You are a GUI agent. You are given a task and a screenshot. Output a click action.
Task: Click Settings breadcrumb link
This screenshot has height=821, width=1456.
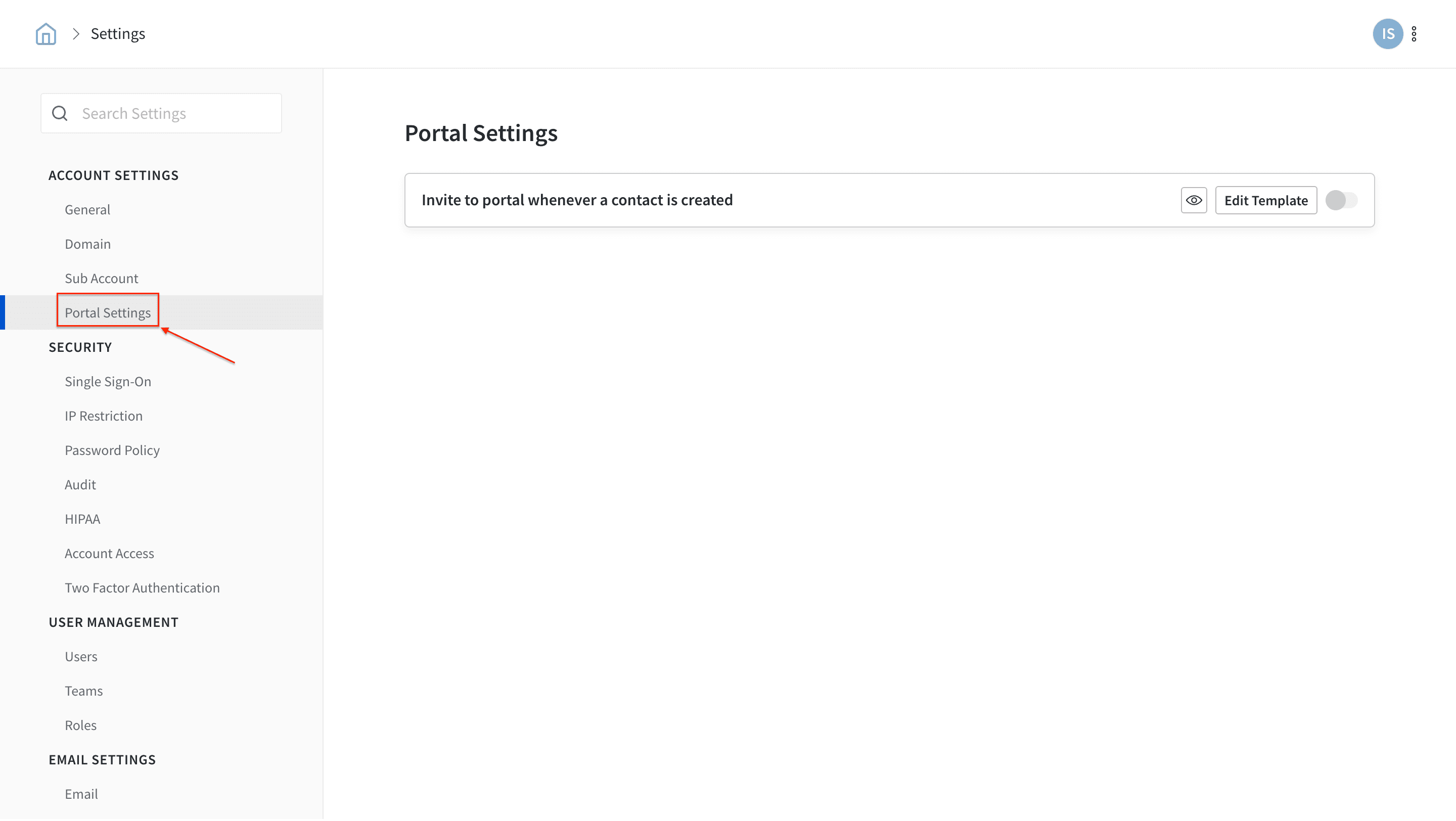(118, 34)
